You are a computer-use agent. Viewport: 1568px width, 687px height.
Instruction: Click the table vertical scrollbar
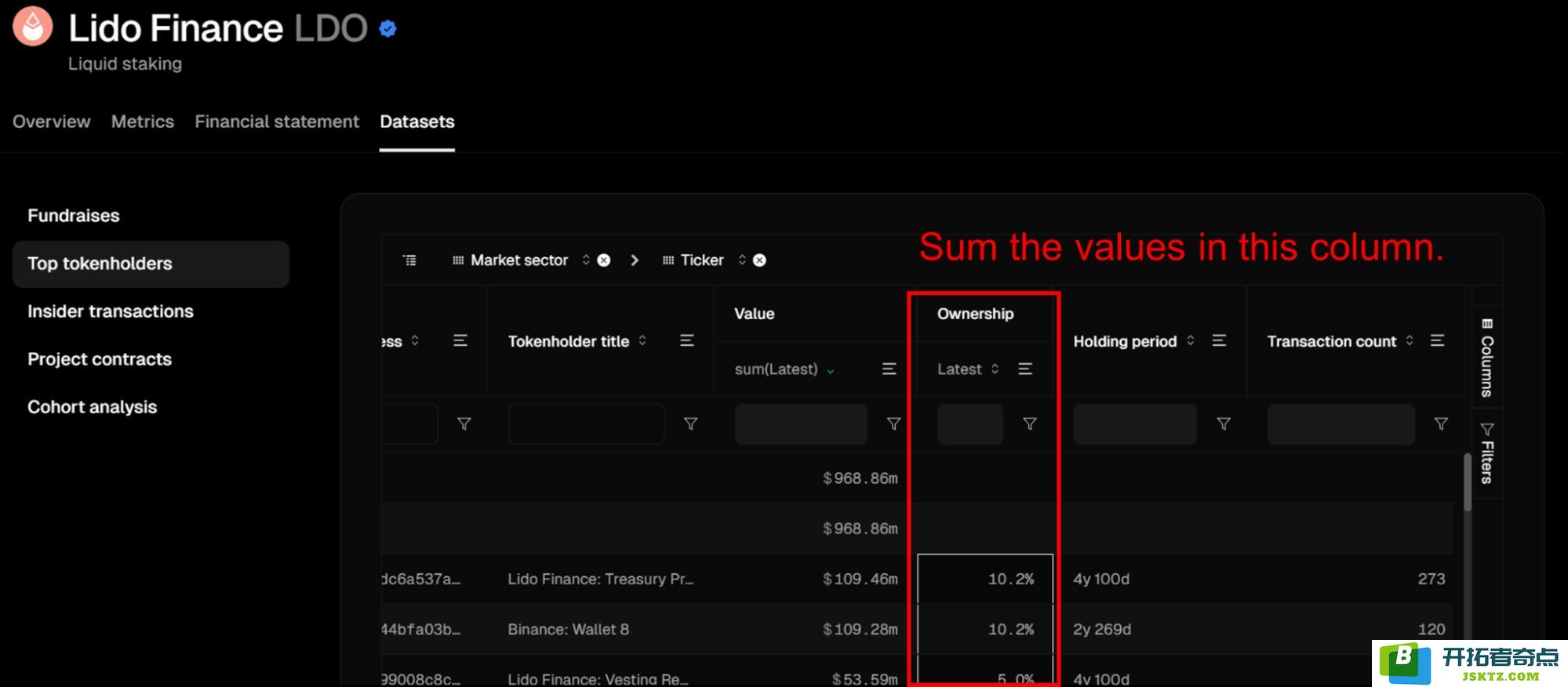pos(1467,482)
